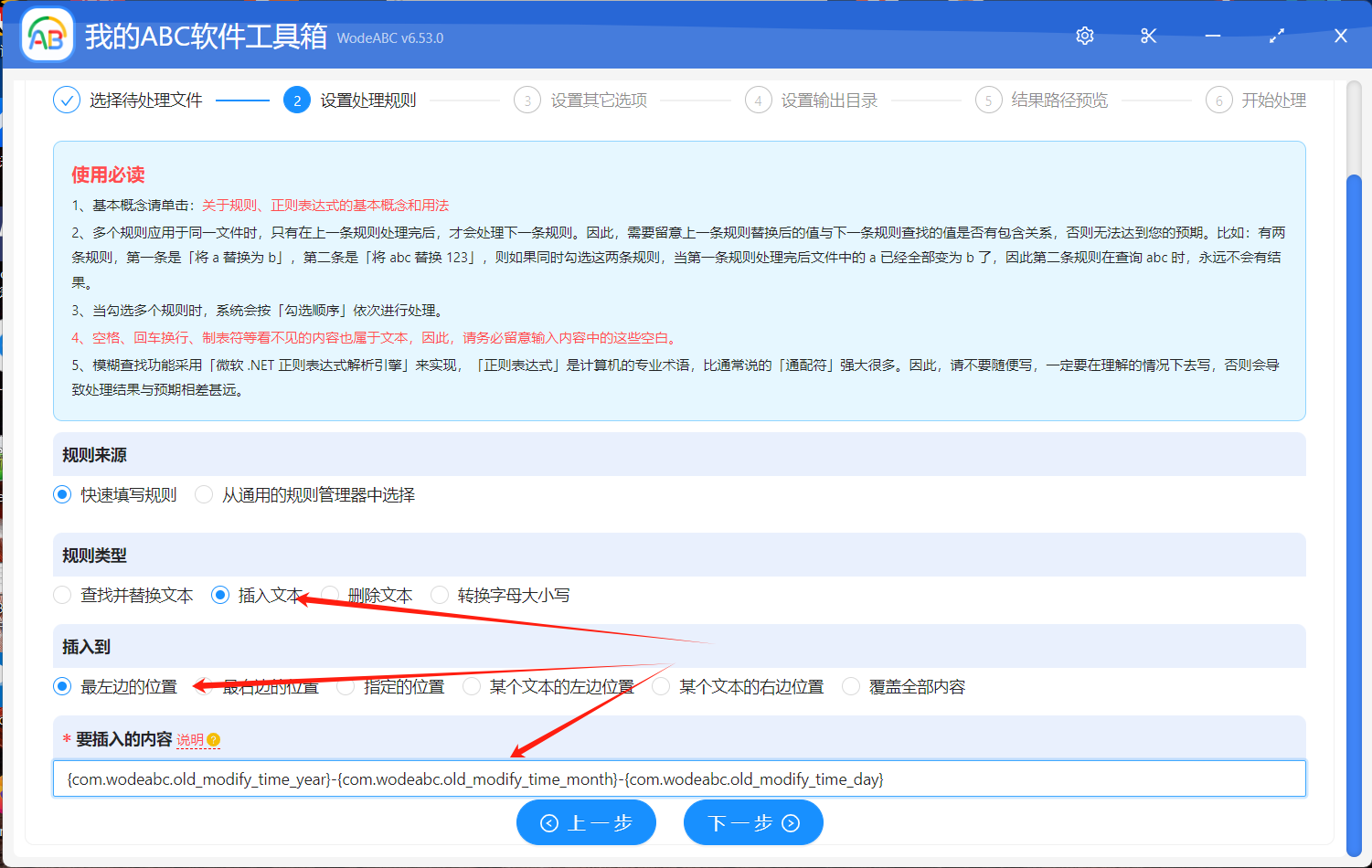
Task: Select 从通用的规则管理器中选择 radio option
Action: tap(205, 494)
